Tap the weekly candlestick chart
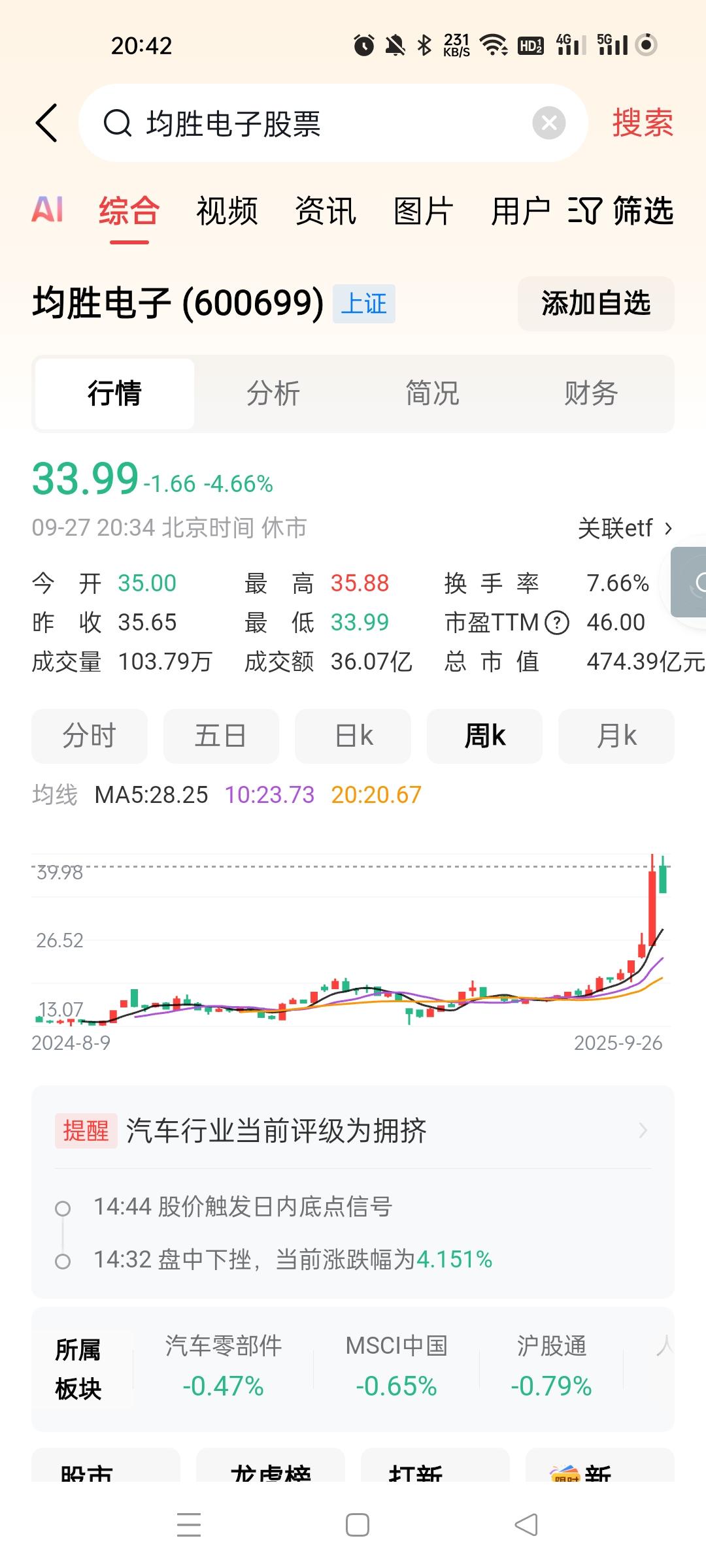 [x=352, y=941]
